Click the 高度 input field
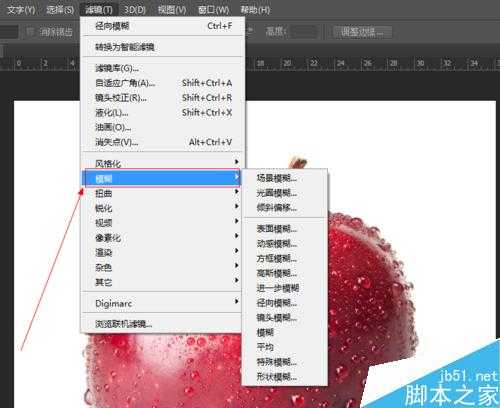The width and height of the screenshot is (500, 408). (x=304, y=32)
